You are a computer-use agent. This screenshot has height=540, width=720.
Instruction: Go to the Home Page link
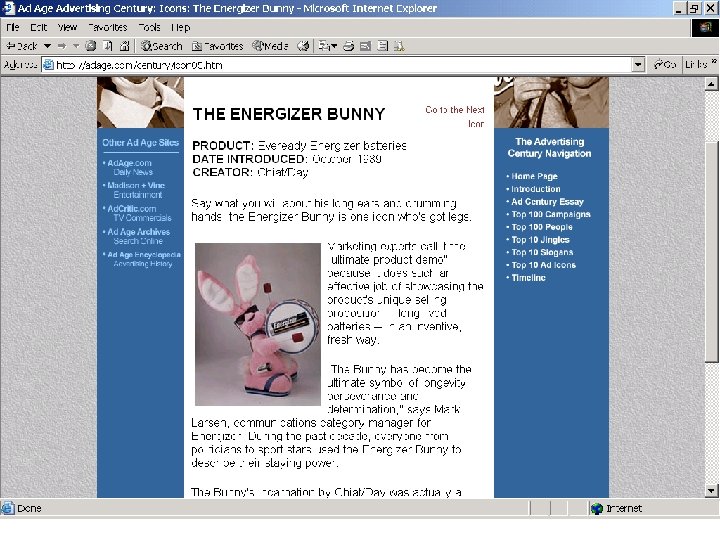point(534,176)
